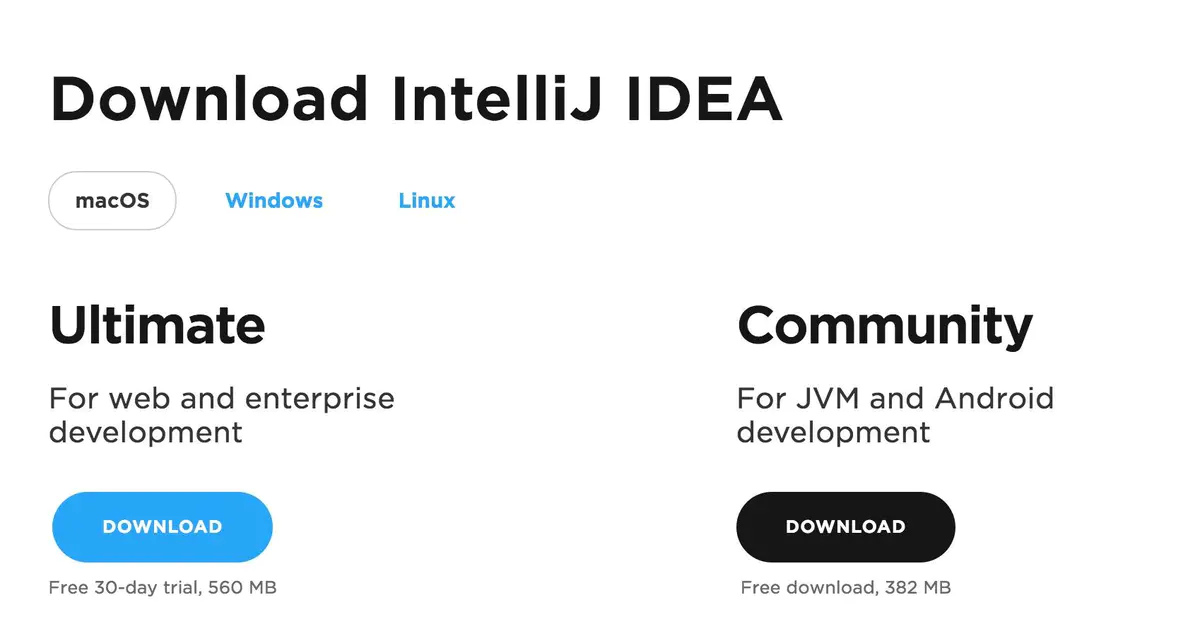Click the 'For JVM and Android' line
The height and width of the screenshot is (636, 1200).
tap(896, 398)
